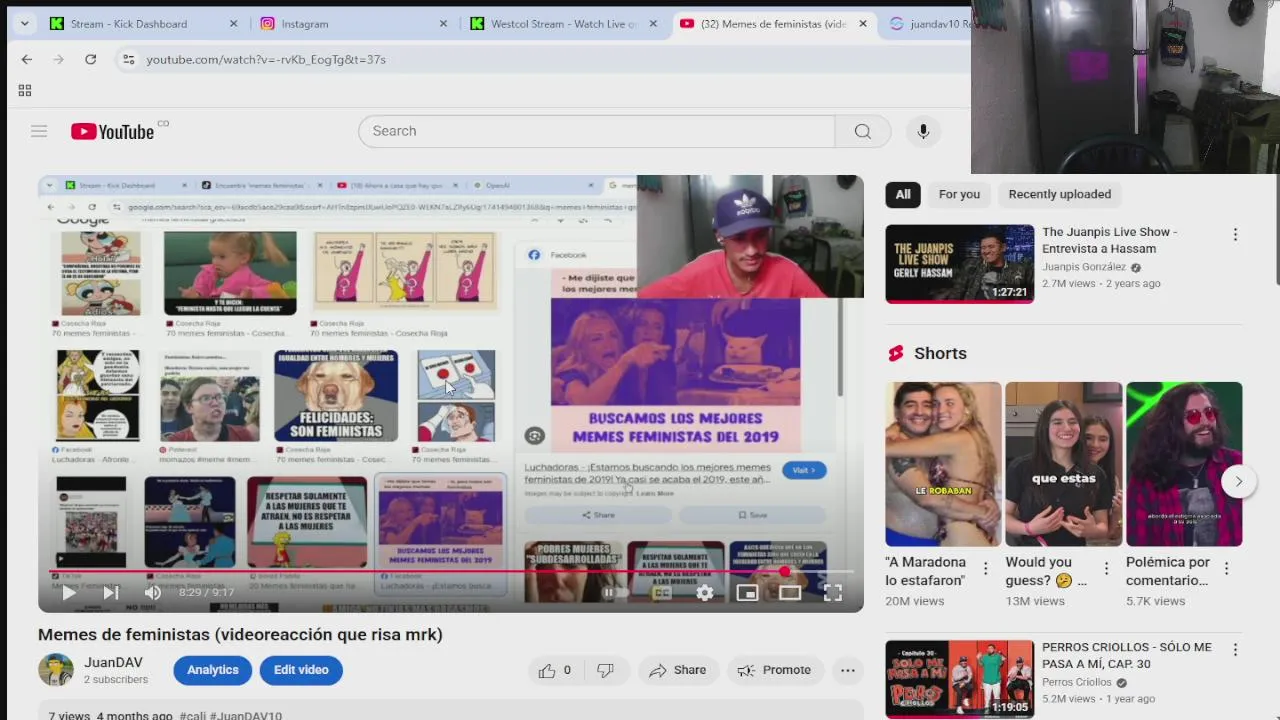Screen dimensions: 1280x720
Task: Click the page vertical scrollbar
Action: (1275, 230)
